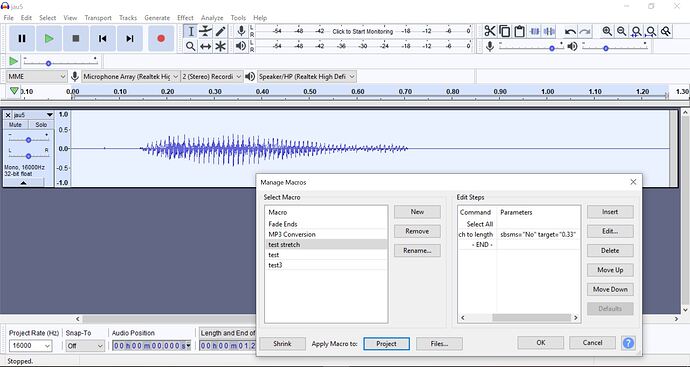690x367 pixels.
Task: Solo the jau5 track
Action: click(x=41, y=125)
